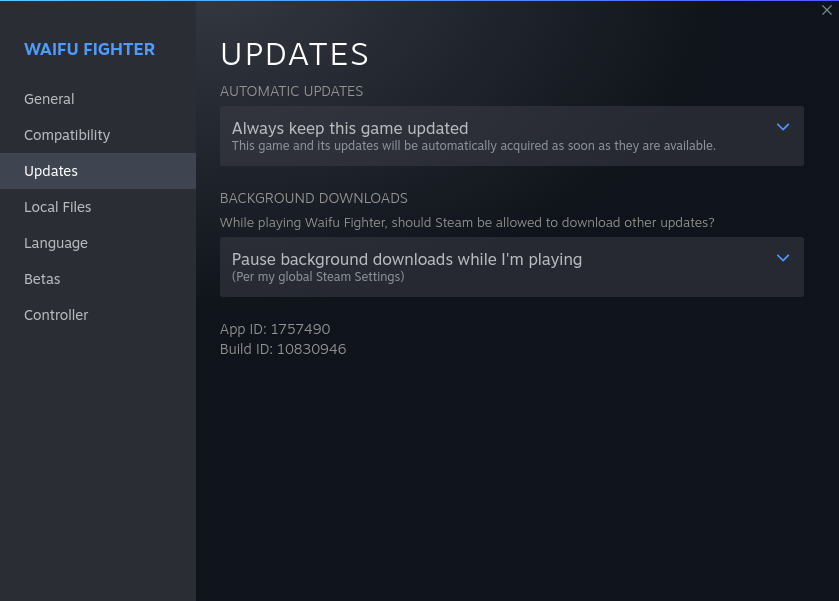The width and height of the screenshot is (839, 601).
Task: Click the Build ID 10830946 text
Action: [283, 349]
